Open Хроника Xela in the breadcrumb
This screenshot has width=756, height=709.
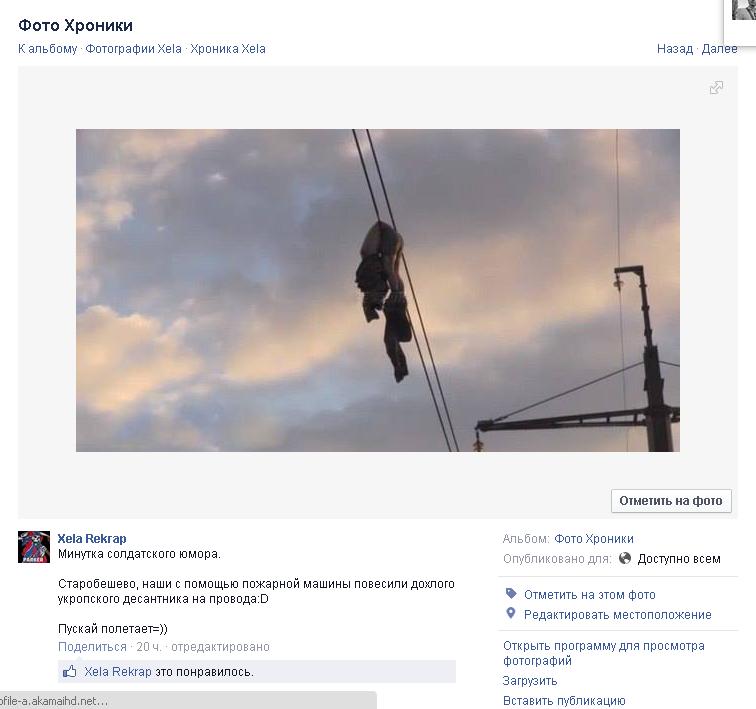[x=228, y=48]
